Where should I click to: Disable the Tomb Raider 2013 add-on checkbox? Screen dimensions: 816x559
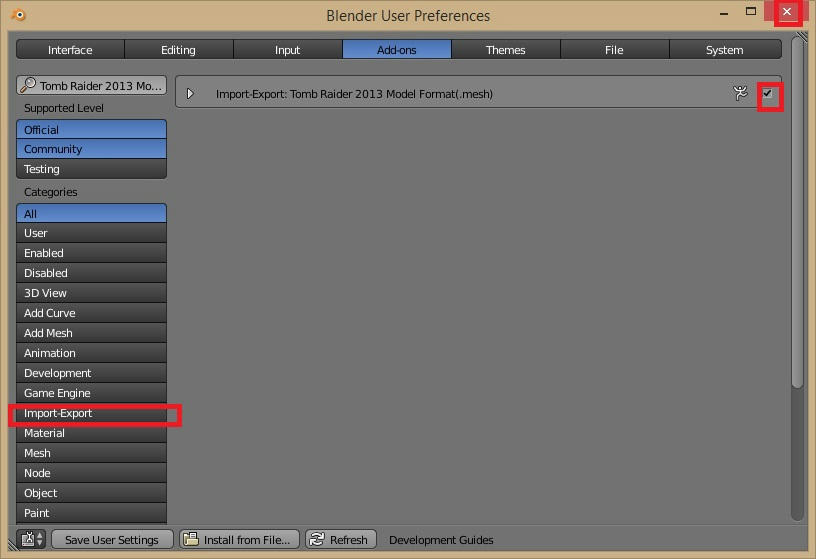coord(768,93)
